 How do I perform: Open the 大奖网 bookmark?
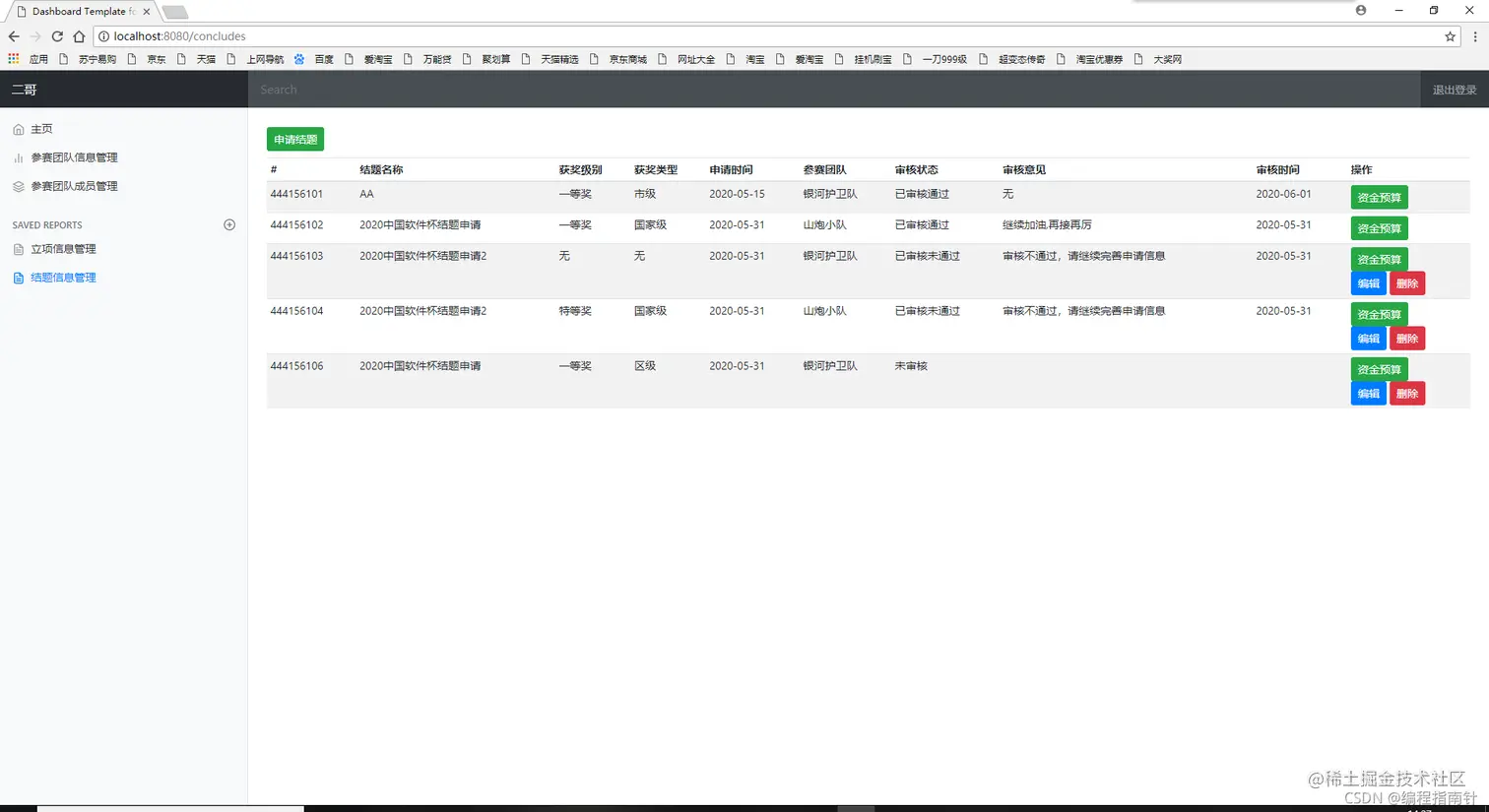point(1158,59)
